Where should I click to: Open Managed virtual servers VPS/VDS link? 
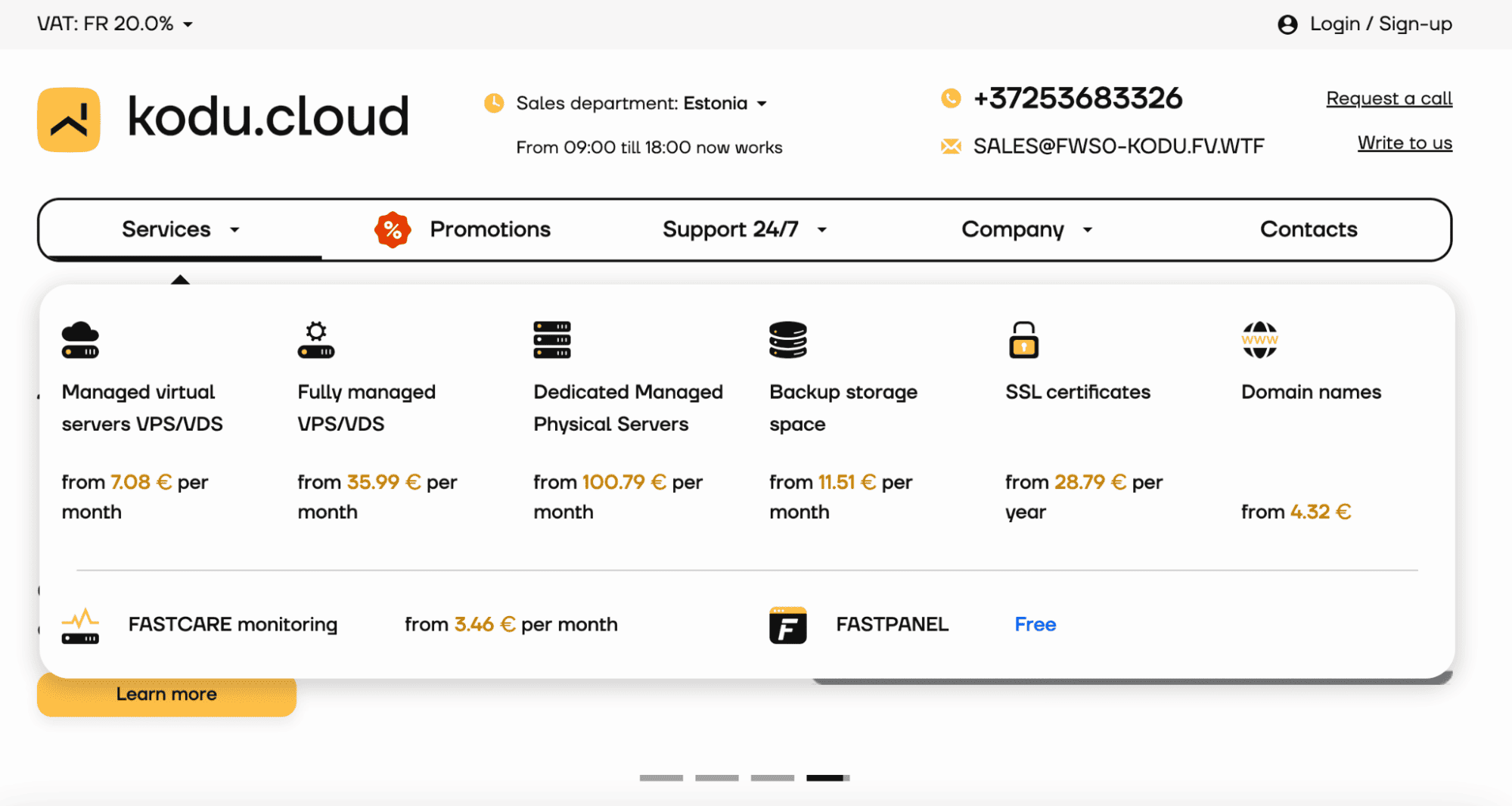point(142,408)
